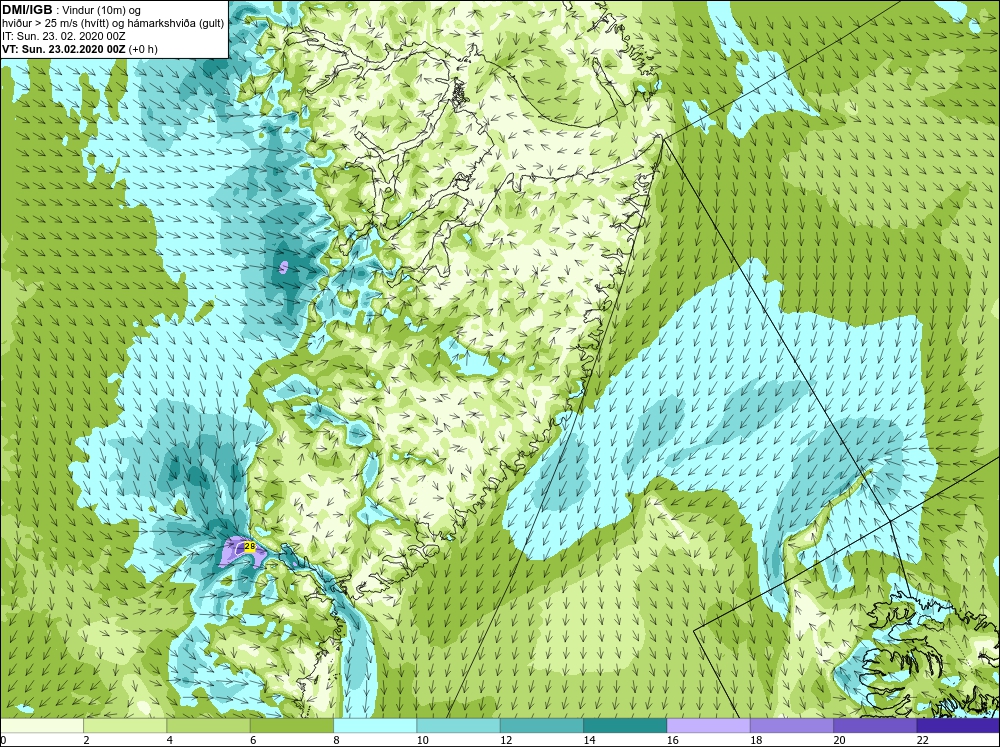
Task: Click the 'IT: Sun. 23. 02. 2020 00Z' line
Action: pyautogui.click(x=64, y=36)
